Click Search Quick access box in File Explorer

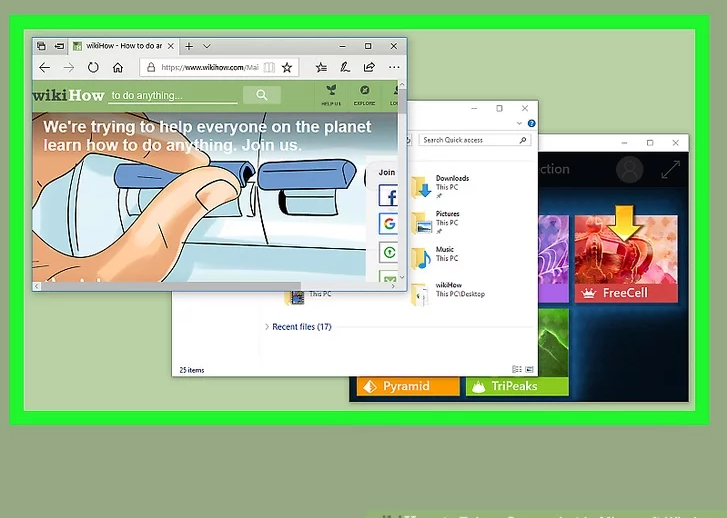(x=474, y=140)
